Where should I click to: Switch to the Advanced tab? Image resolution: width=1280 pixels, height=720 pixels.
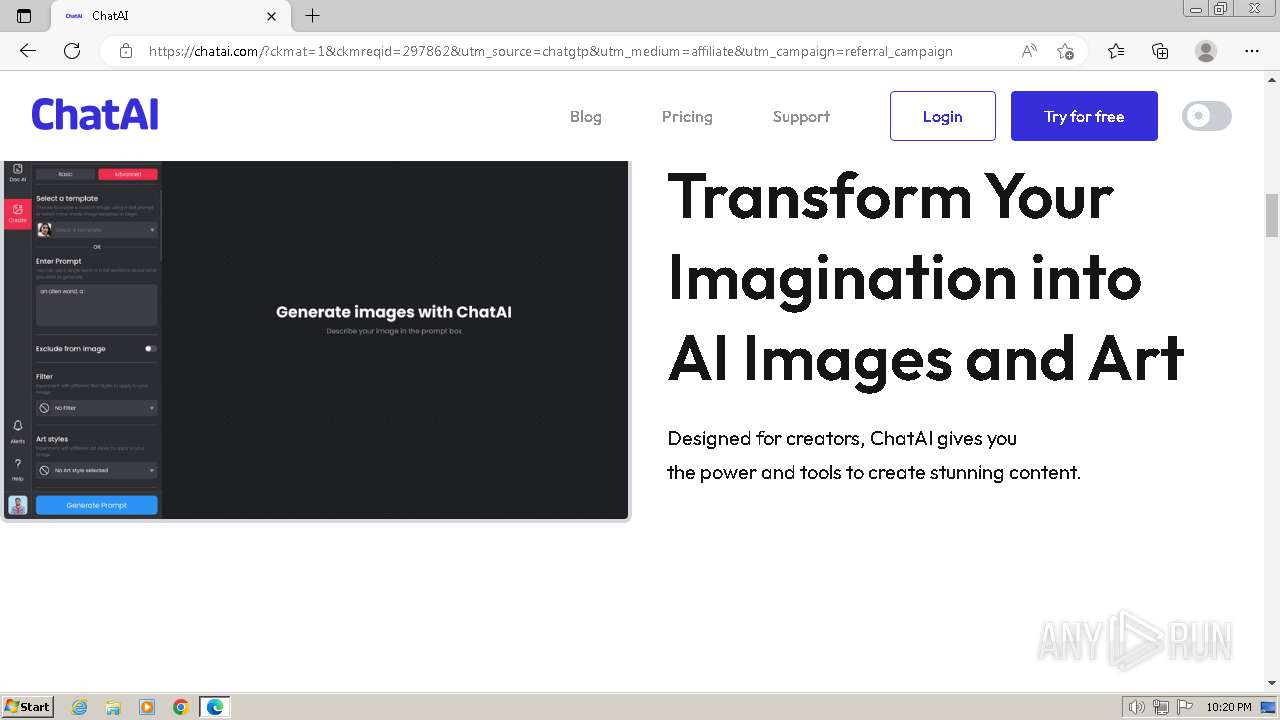tap(127, 174)
